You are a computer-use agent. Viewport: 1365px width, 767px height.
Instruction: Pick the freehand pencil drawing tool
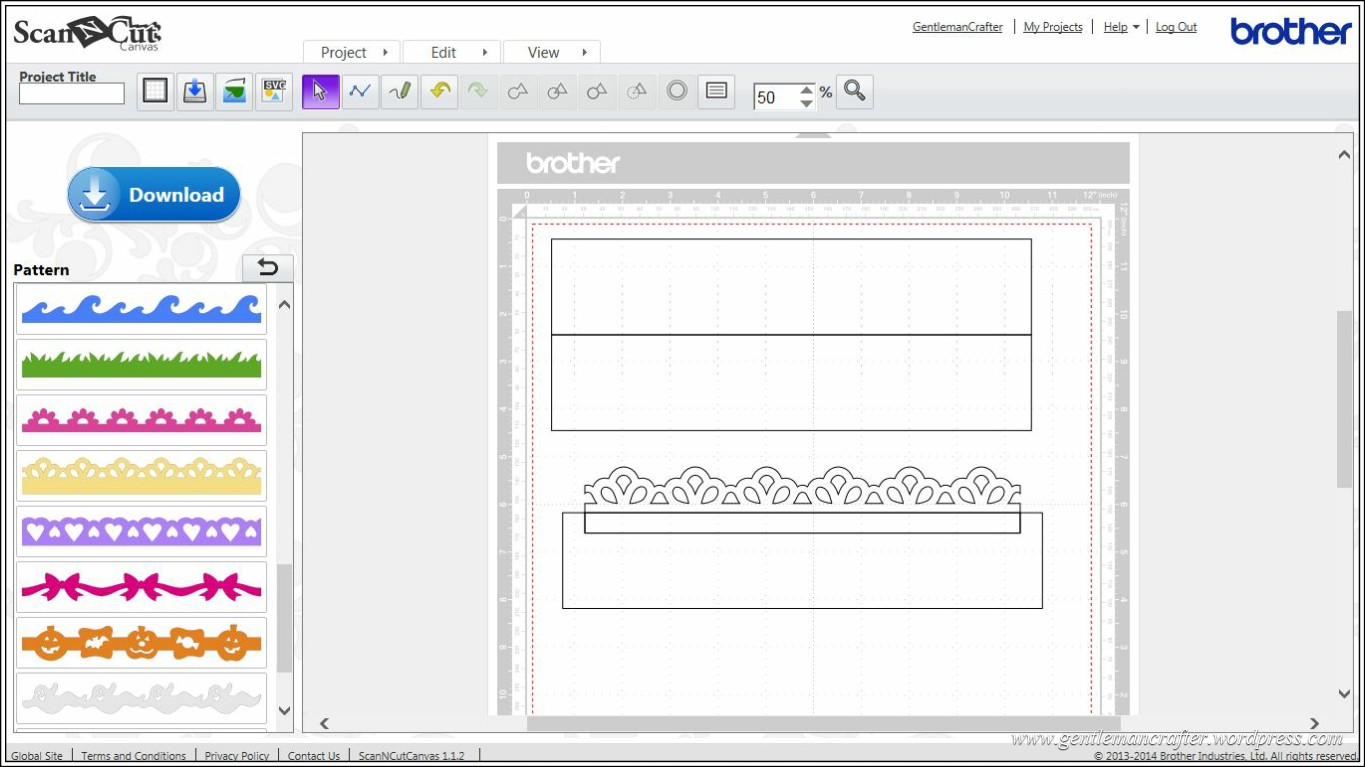[x=400, y=91]
